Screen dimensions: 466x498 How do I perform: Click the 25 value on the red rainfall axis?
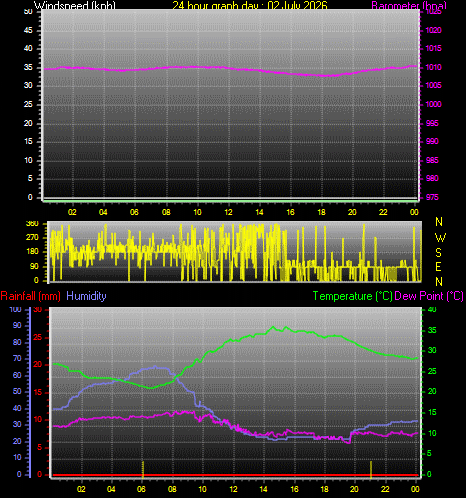[x=38, y=338]
